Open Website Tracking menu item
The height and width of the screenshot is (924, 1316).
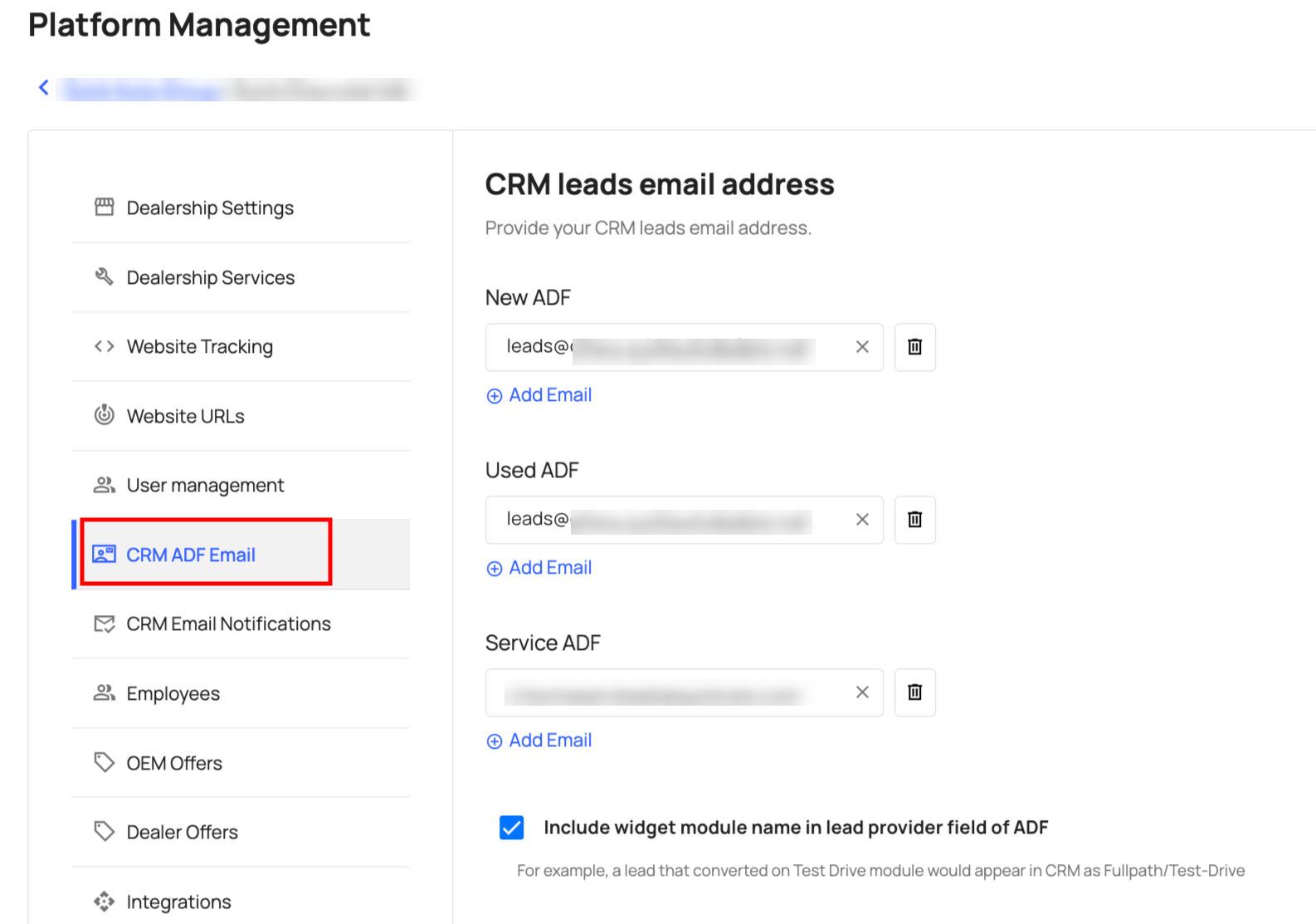point(241,346)
